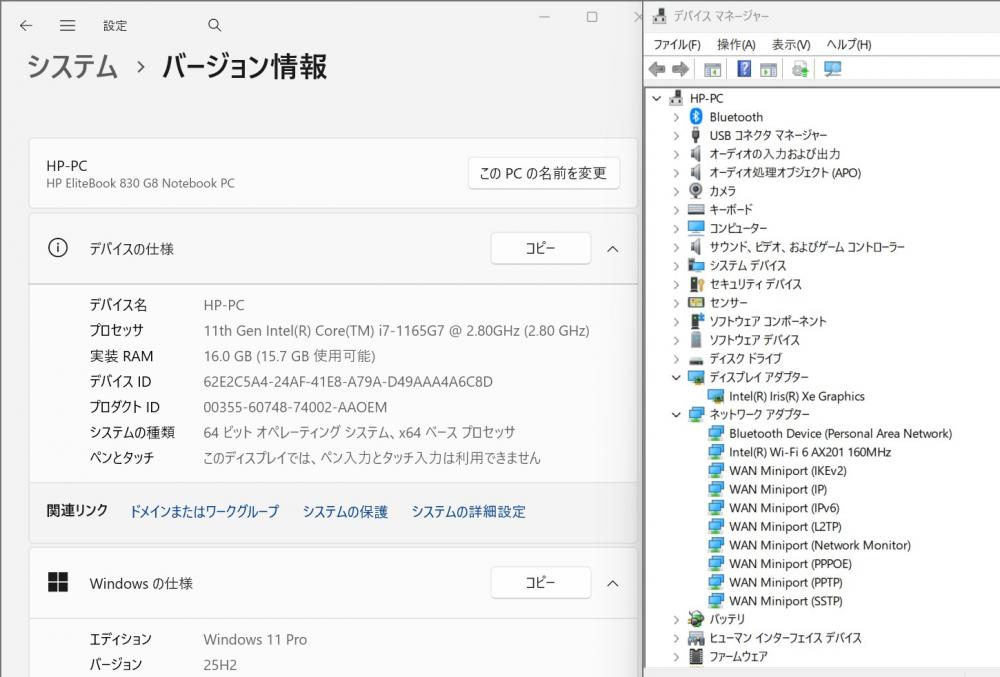
Task: Select WAN Miniport (L2TP) entry
Action: [x=785, y=527]
